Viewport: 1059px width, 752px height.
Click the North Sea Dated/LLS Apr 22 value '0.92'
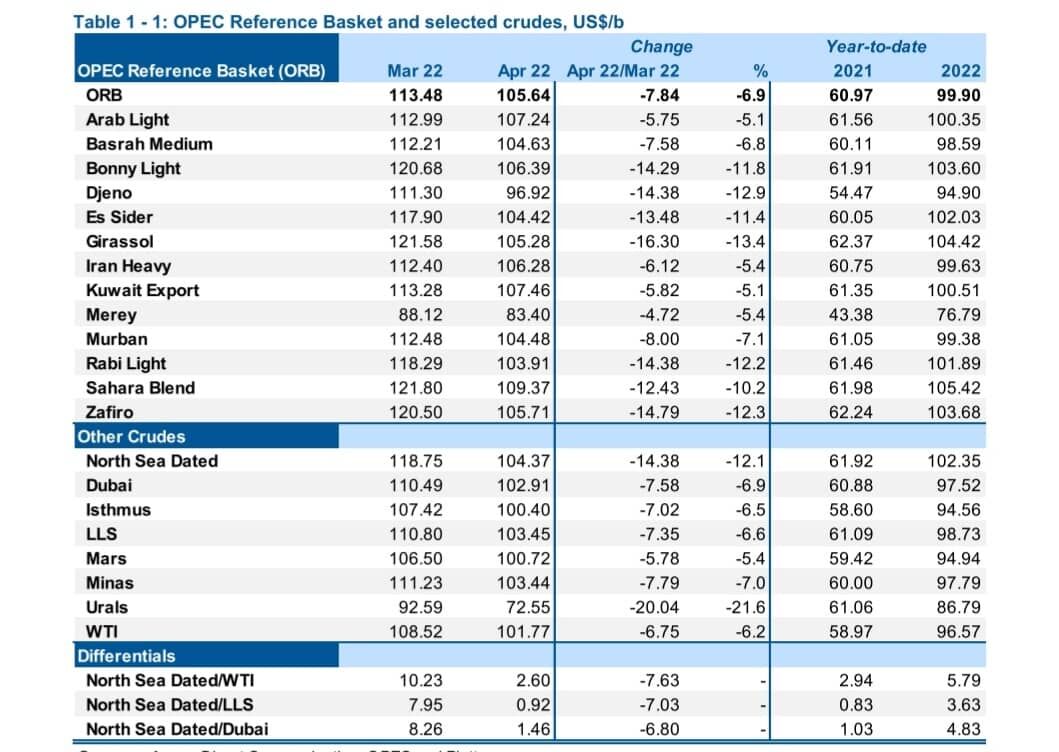[x=533, y=705]
